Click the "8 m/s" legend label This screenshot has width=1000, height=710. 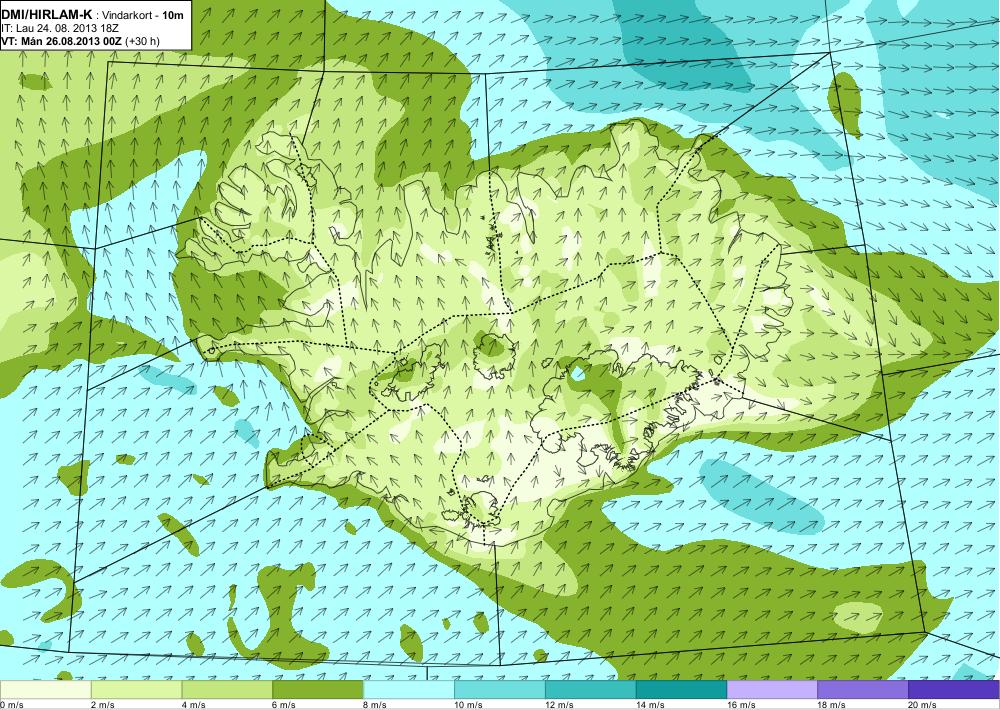click(375, 705)
